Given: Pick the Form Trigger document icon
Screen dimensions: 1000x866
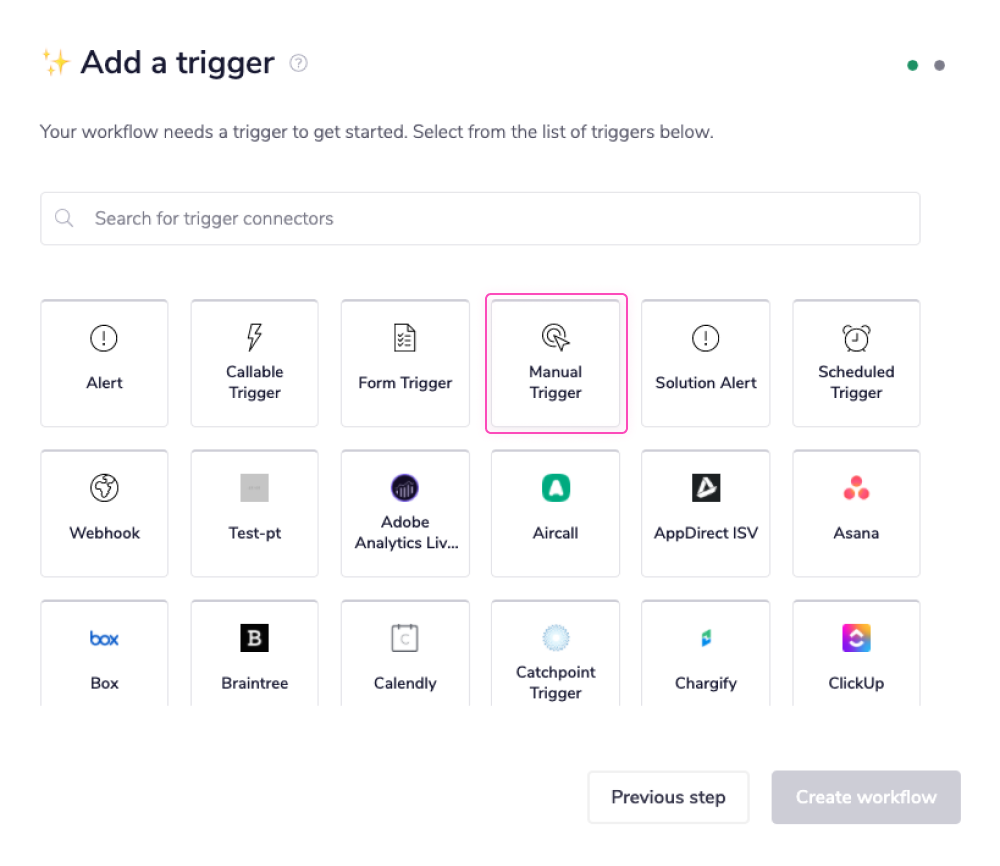Looking at the screenshot, I should point(405,338).
